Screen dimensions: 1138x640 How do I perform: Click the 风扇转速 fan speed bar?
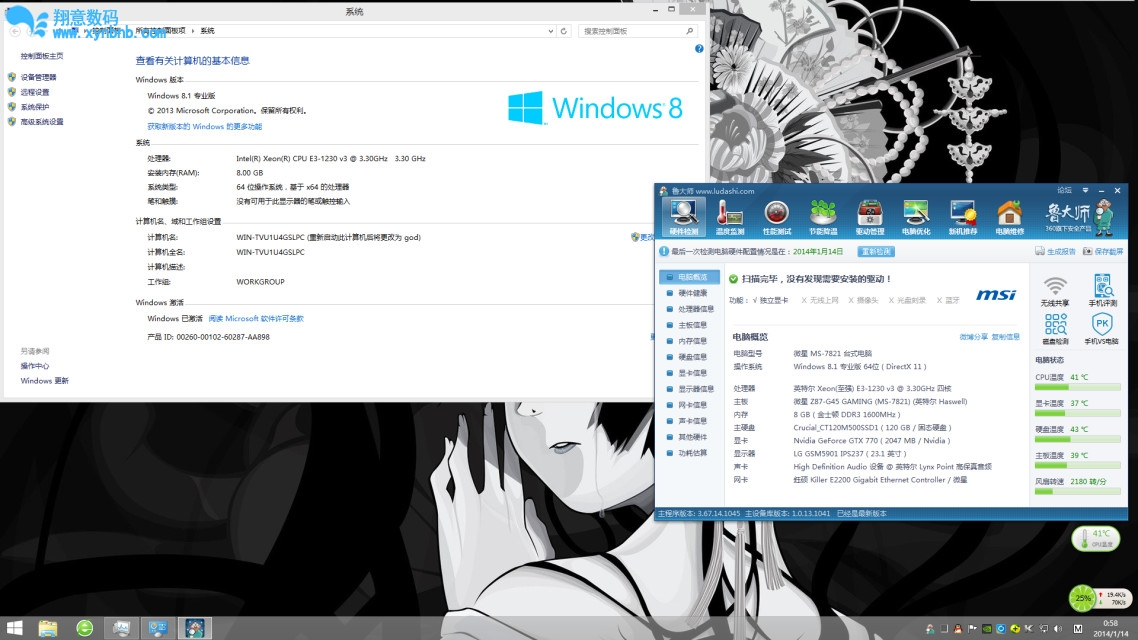(1077, 491)
